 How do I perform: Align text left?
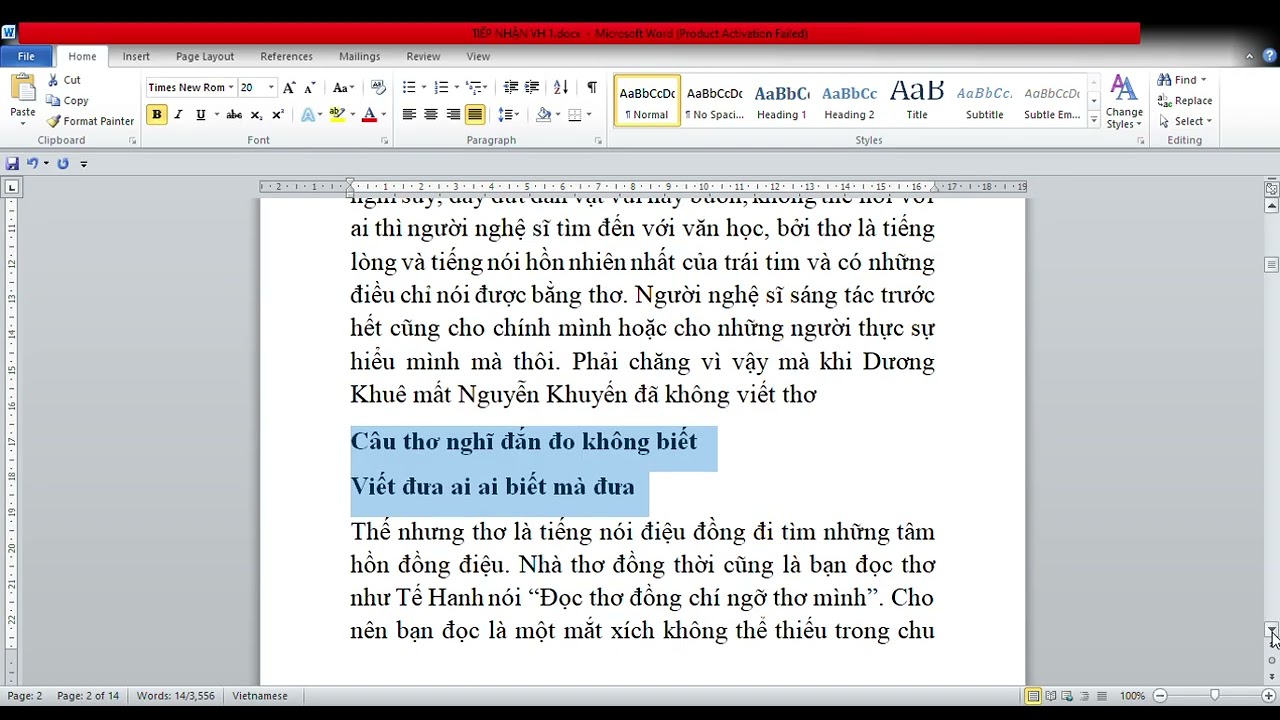pyautogui.click(x=409, y=115)
